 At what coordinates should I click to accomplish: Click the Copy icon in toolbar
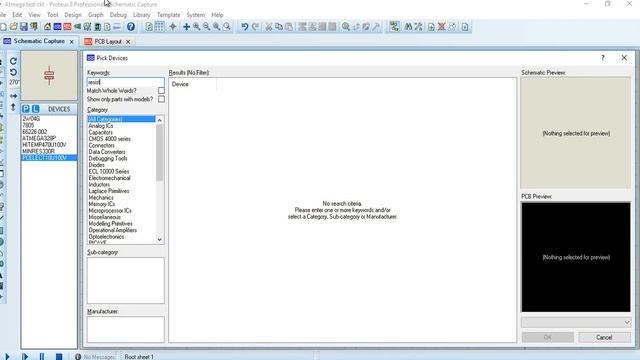click(x=279, y=27)
